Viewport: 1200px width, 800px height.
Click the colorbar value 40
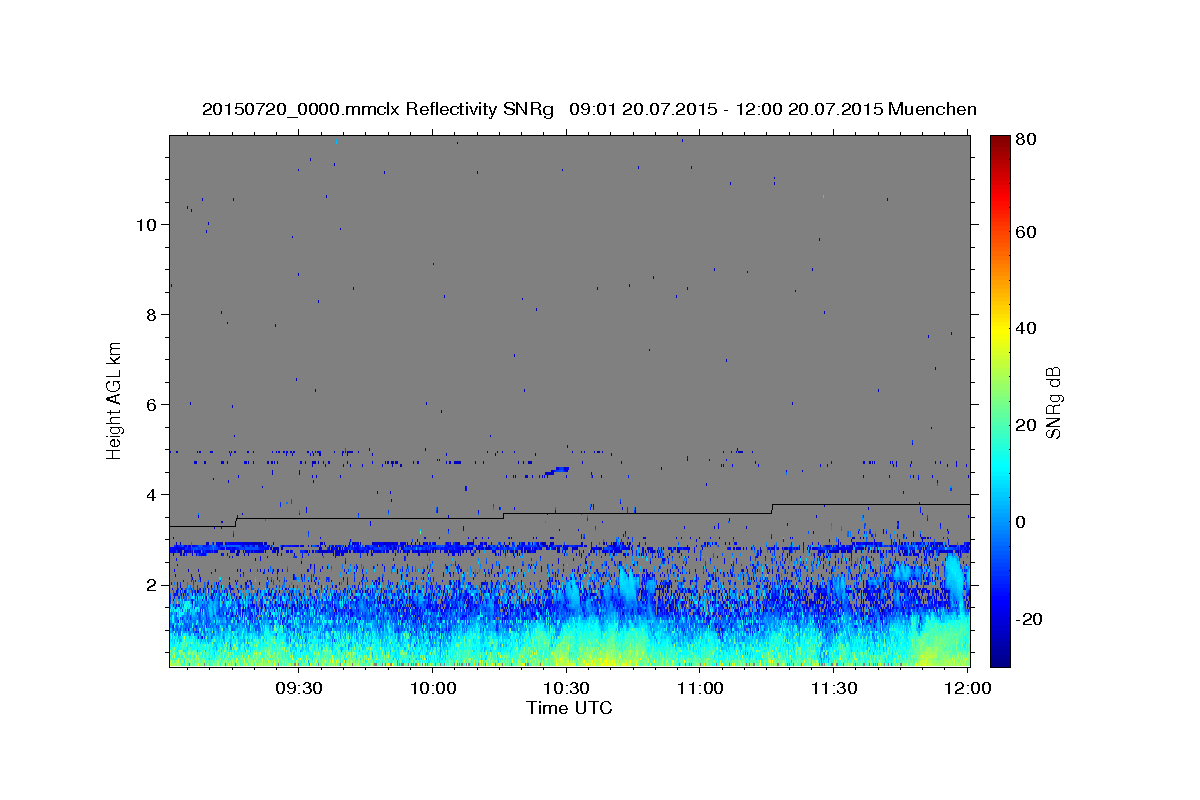pyautogui.click(x=1028, y=328)
